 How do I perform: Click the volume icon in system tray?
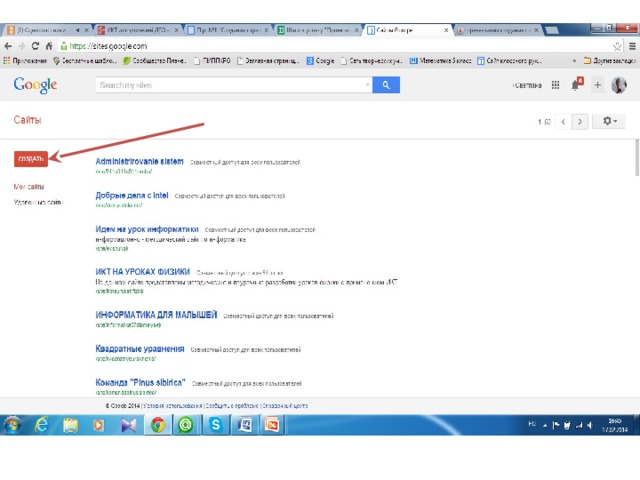(x=590, y=425)
